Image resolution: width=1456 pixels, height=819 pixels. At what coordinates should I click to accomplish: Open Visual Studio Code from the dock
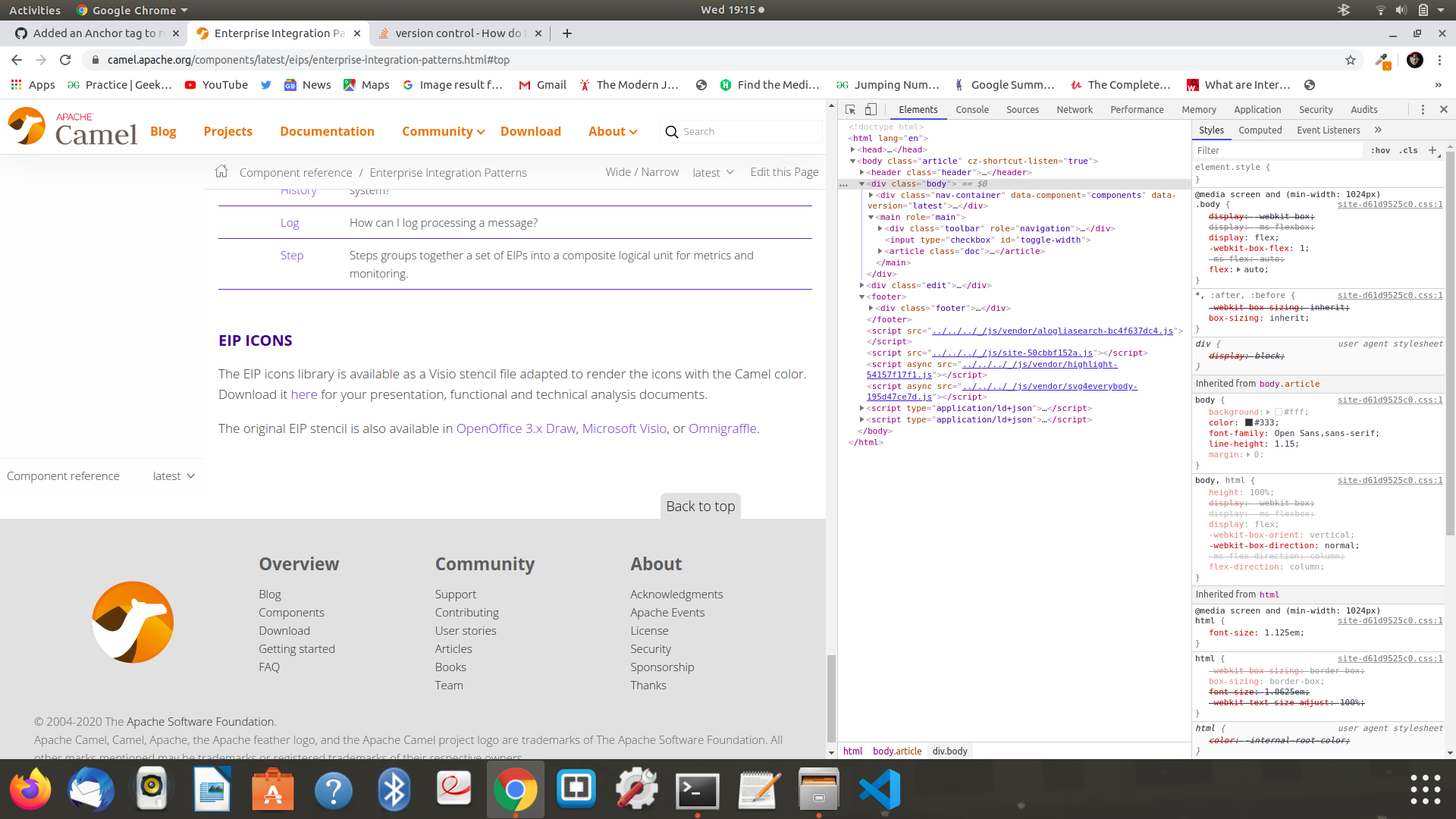pos(880,789)
